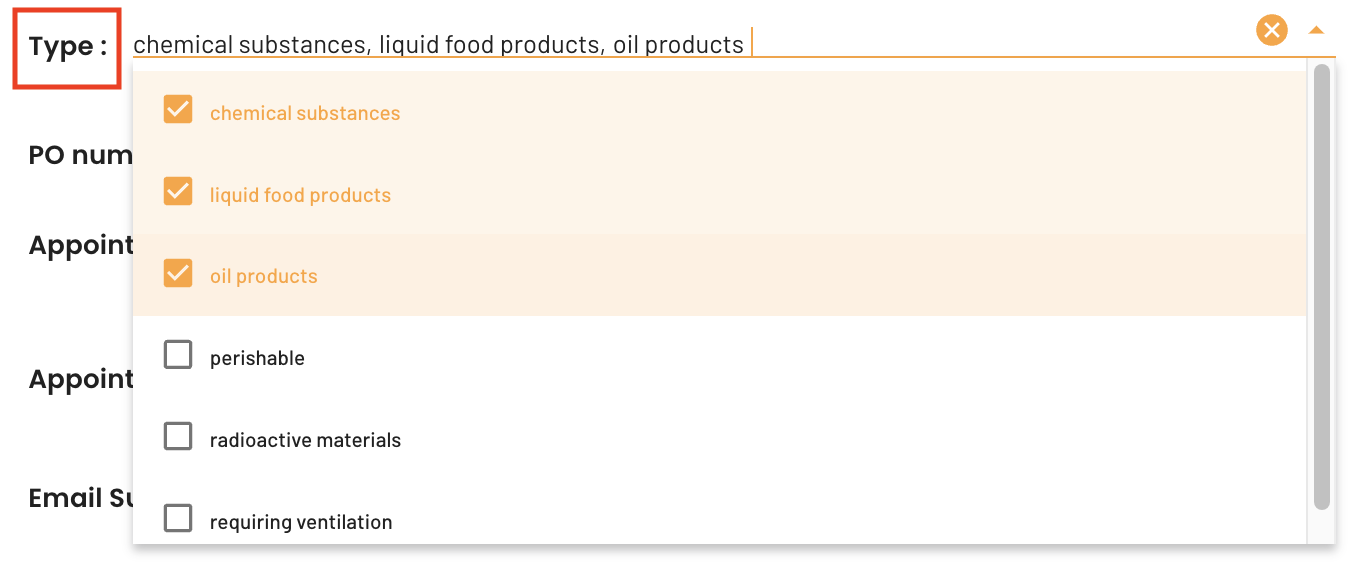This screenshot has height=570, width=1352.
Task: Collapse the Type dropdown using the orange arrow
Action: [x=1316, y=31]
